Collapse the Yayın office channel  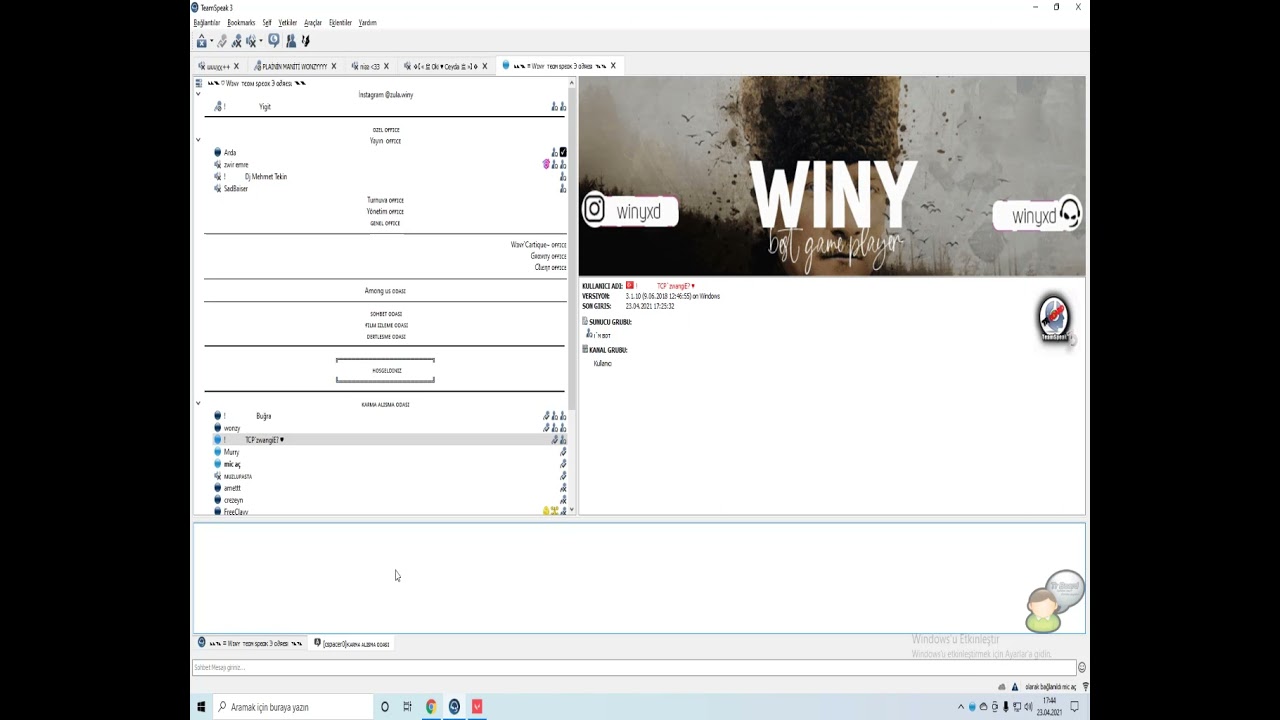(198, 140)
